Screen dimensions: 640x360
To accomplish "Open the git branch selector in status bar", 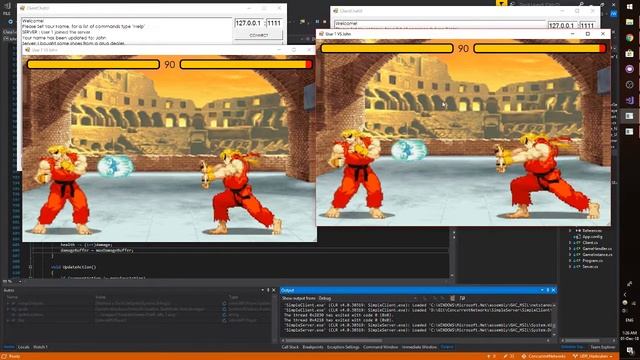I will click(592, 356).
